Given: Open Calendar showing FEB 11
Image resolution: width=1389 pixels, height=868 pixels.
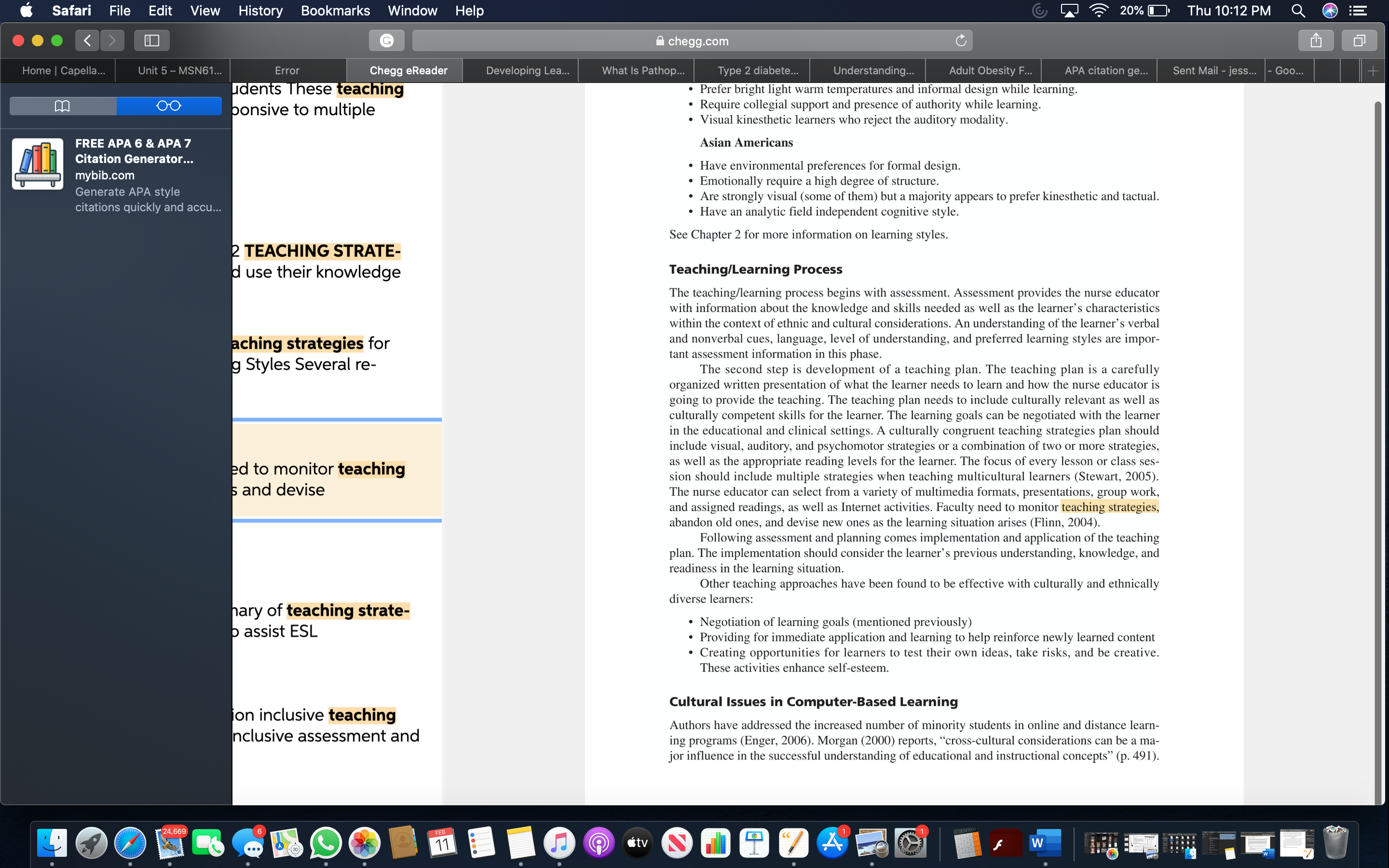Looking at the screenshot, I should click(x=443, y=843).
